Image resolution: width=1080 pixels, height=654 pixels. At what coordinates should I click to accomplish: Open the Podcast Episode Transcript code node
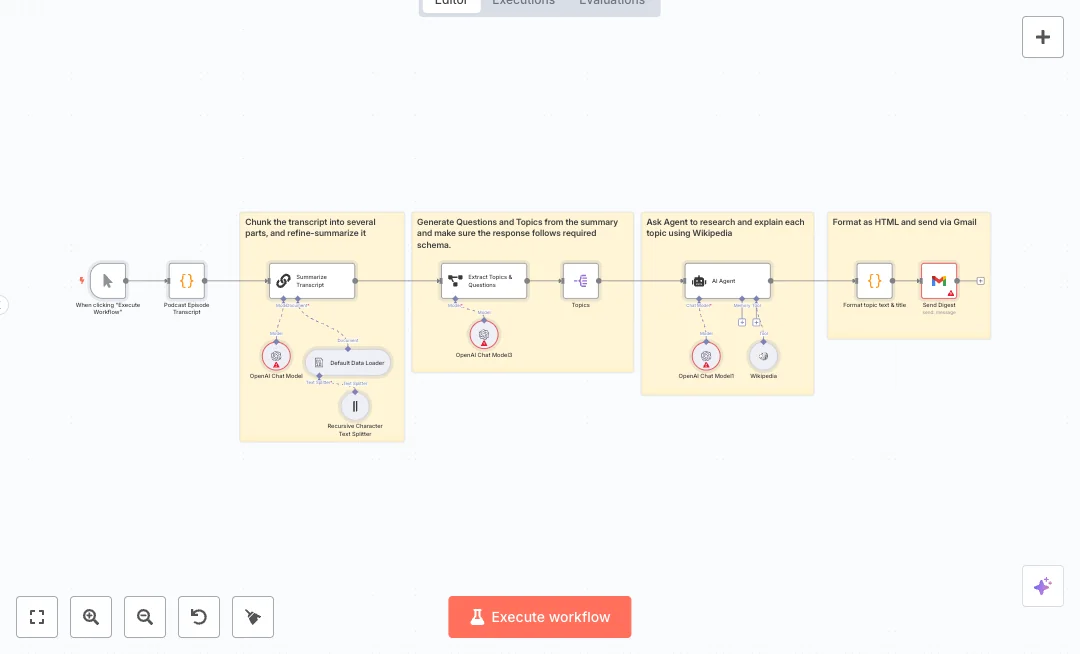pyautogui.click(x=186, y=281)
